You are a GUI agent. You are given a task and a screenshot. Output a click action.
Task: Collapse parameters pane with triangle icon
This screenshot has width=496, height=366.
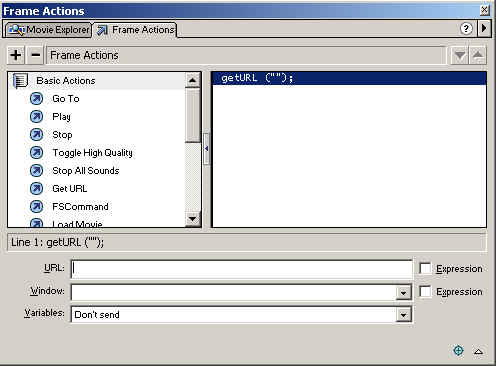(479, 351)
